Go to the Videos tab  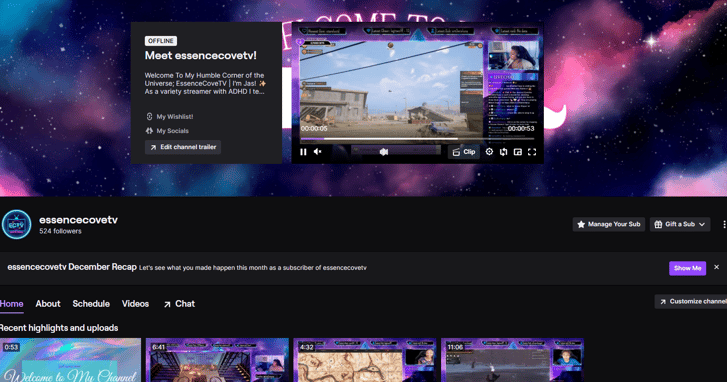pyautogui.click(x=135, y=304)
